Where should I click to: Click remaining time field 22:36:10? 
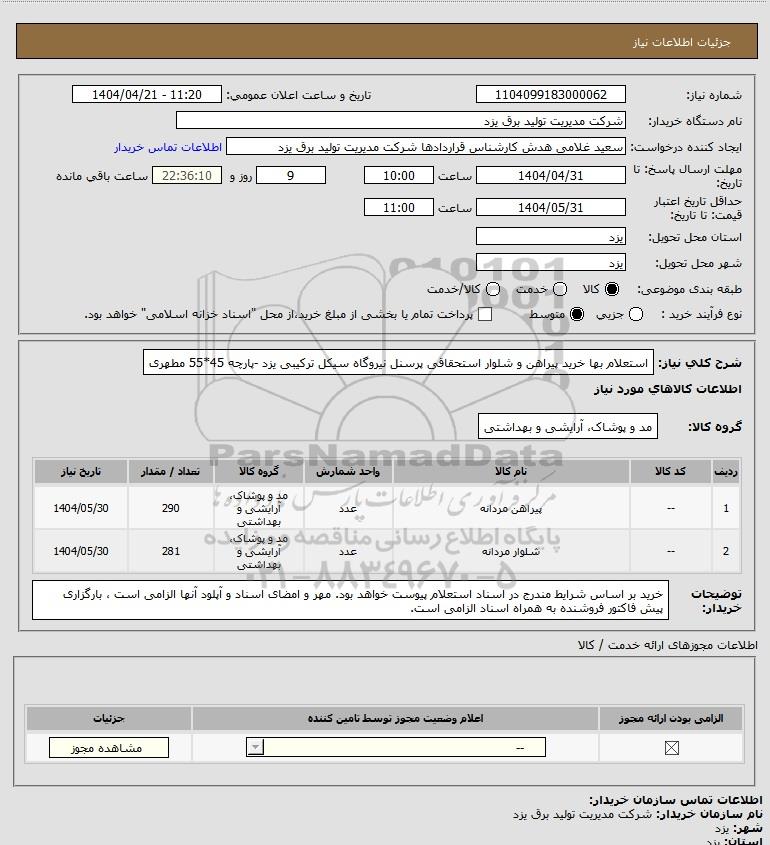187,175
